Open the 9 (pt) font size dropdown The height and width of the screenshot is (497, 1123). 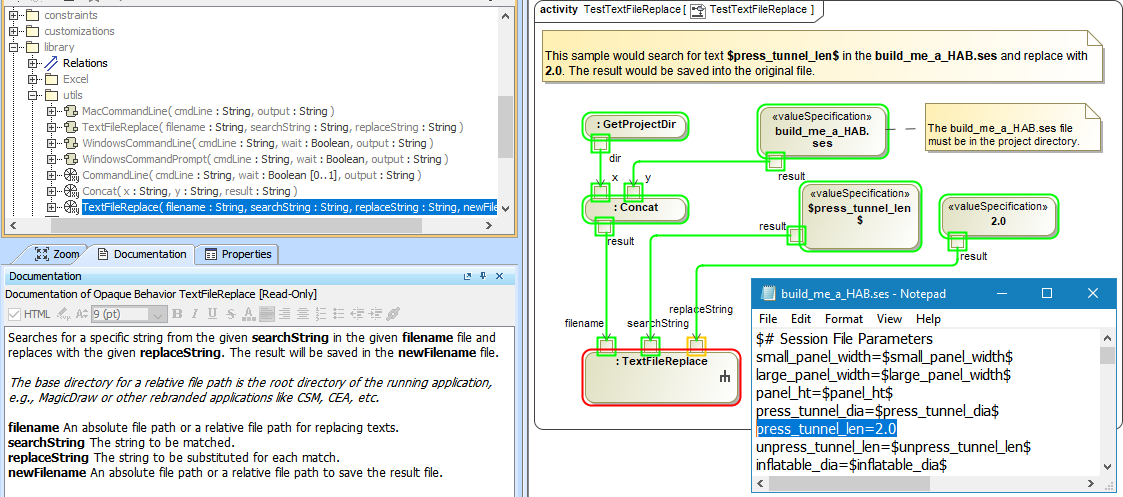click(x=158, y=314)
